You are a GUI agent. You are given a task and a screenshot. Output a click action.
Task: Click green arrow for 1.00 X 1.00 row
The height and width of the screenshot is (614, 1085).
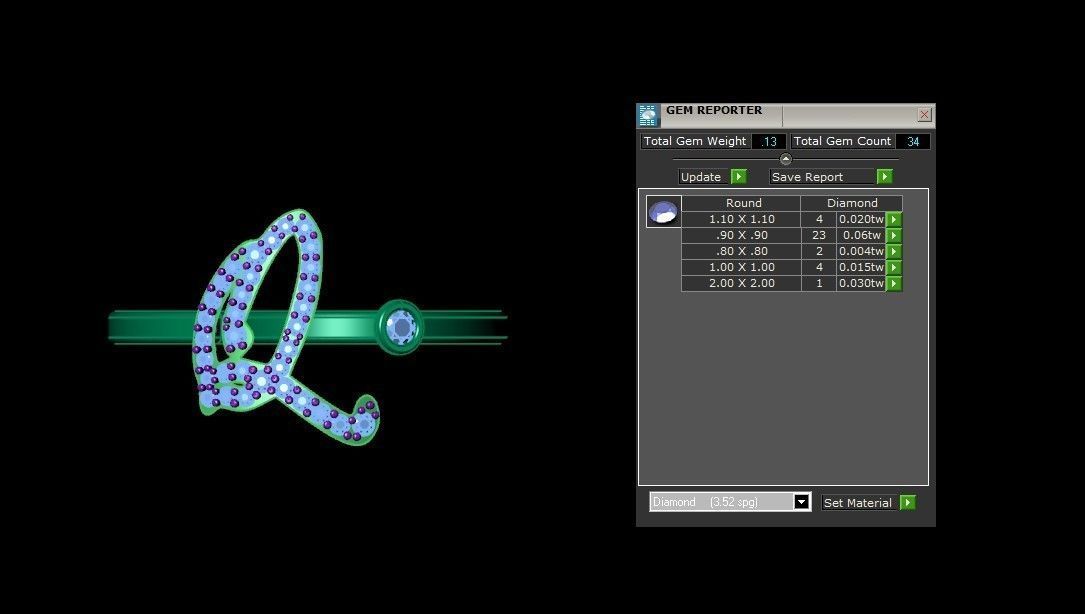coord(894,267)
